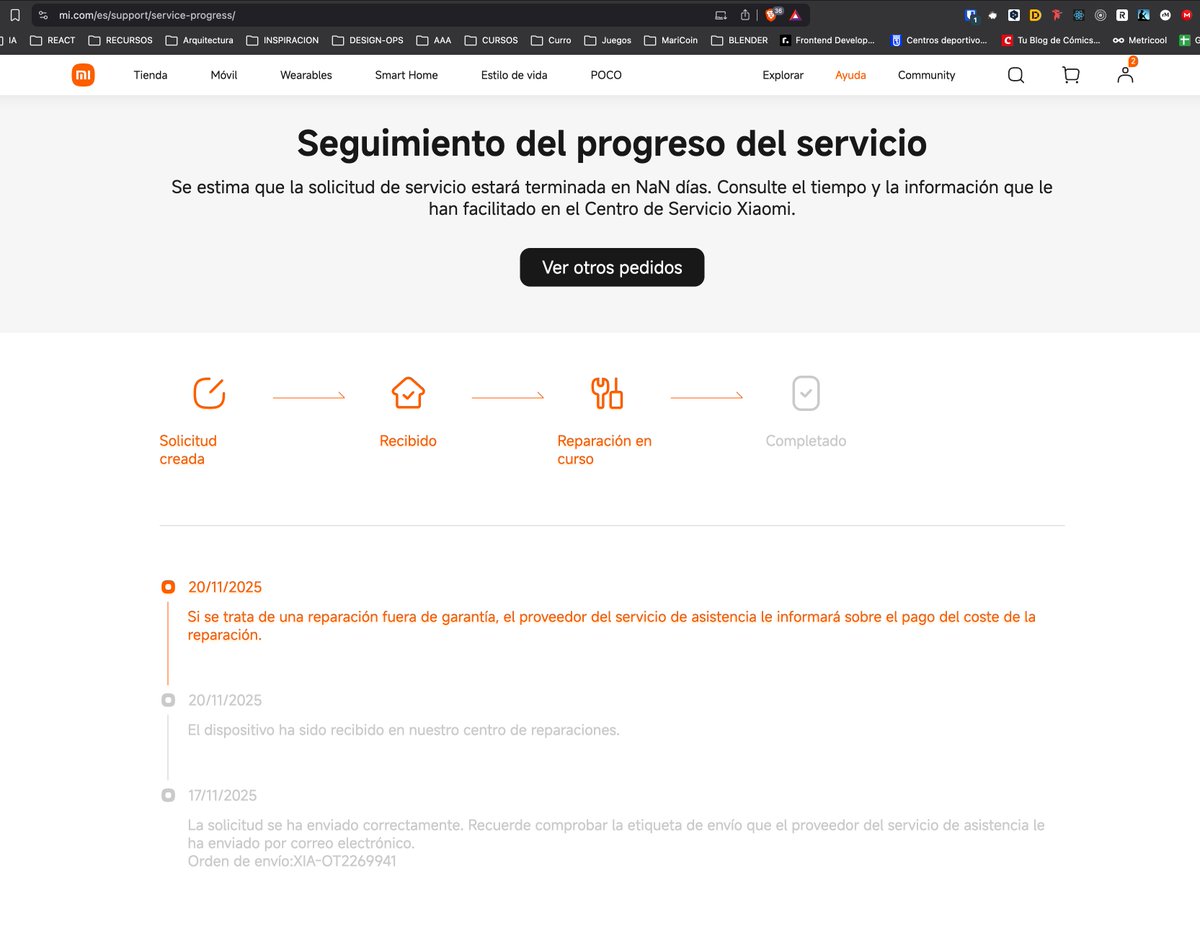Click the Completado checkmark step icon
The height and width of the screenshot is (943, 1200).
point(806,393)
